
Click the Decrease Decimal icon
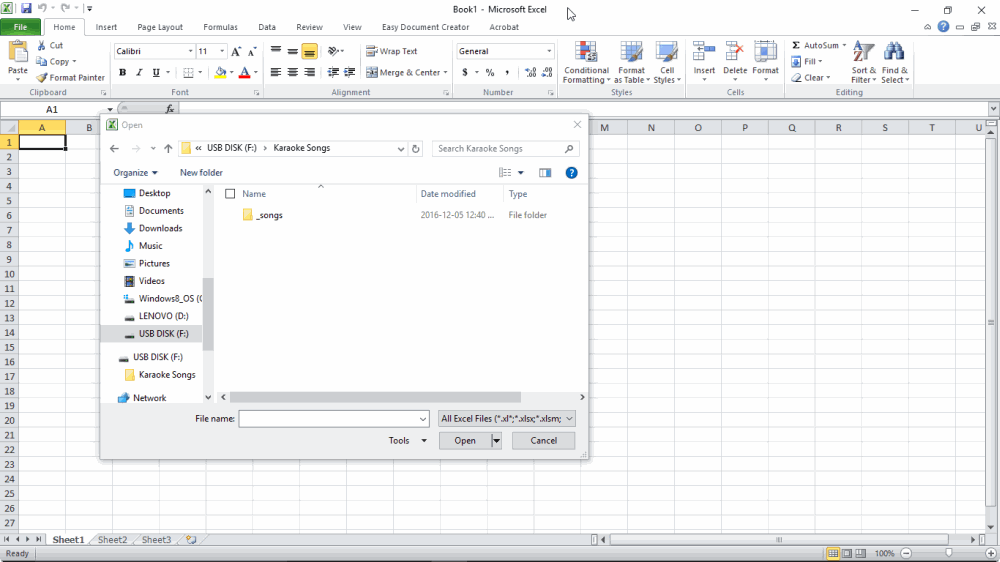pos(547,72)
